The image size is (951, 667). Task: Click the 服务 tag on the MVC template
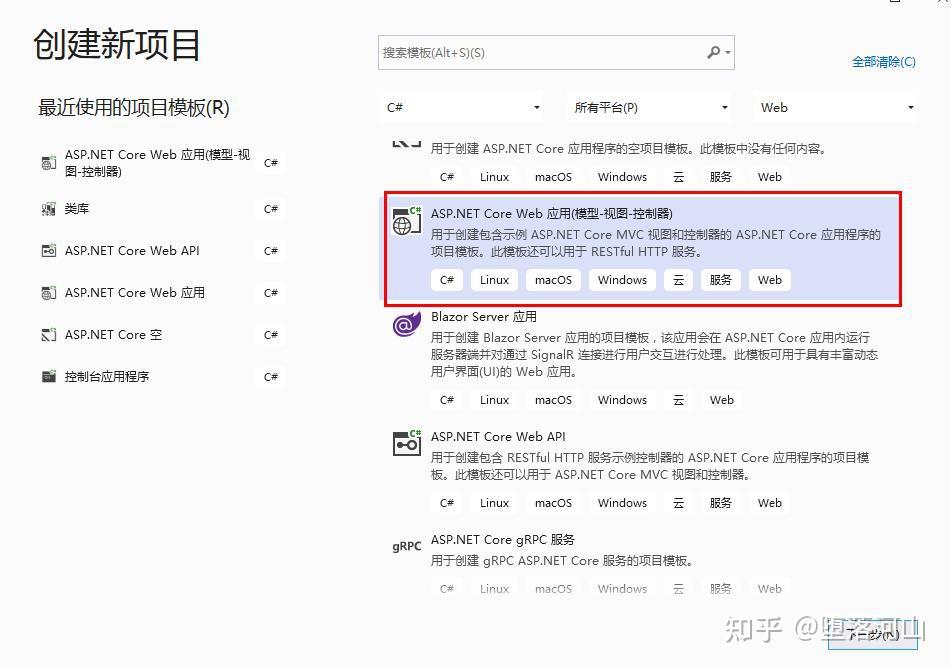[721, 280]
